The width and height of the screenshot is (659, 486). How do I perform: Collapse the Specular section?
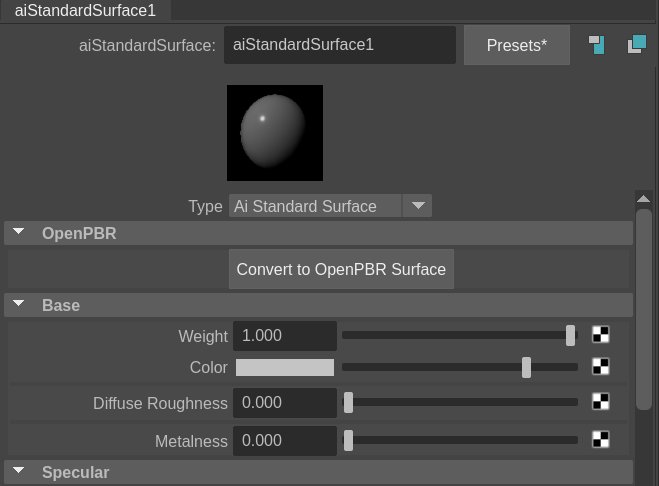tap(18, 470)
